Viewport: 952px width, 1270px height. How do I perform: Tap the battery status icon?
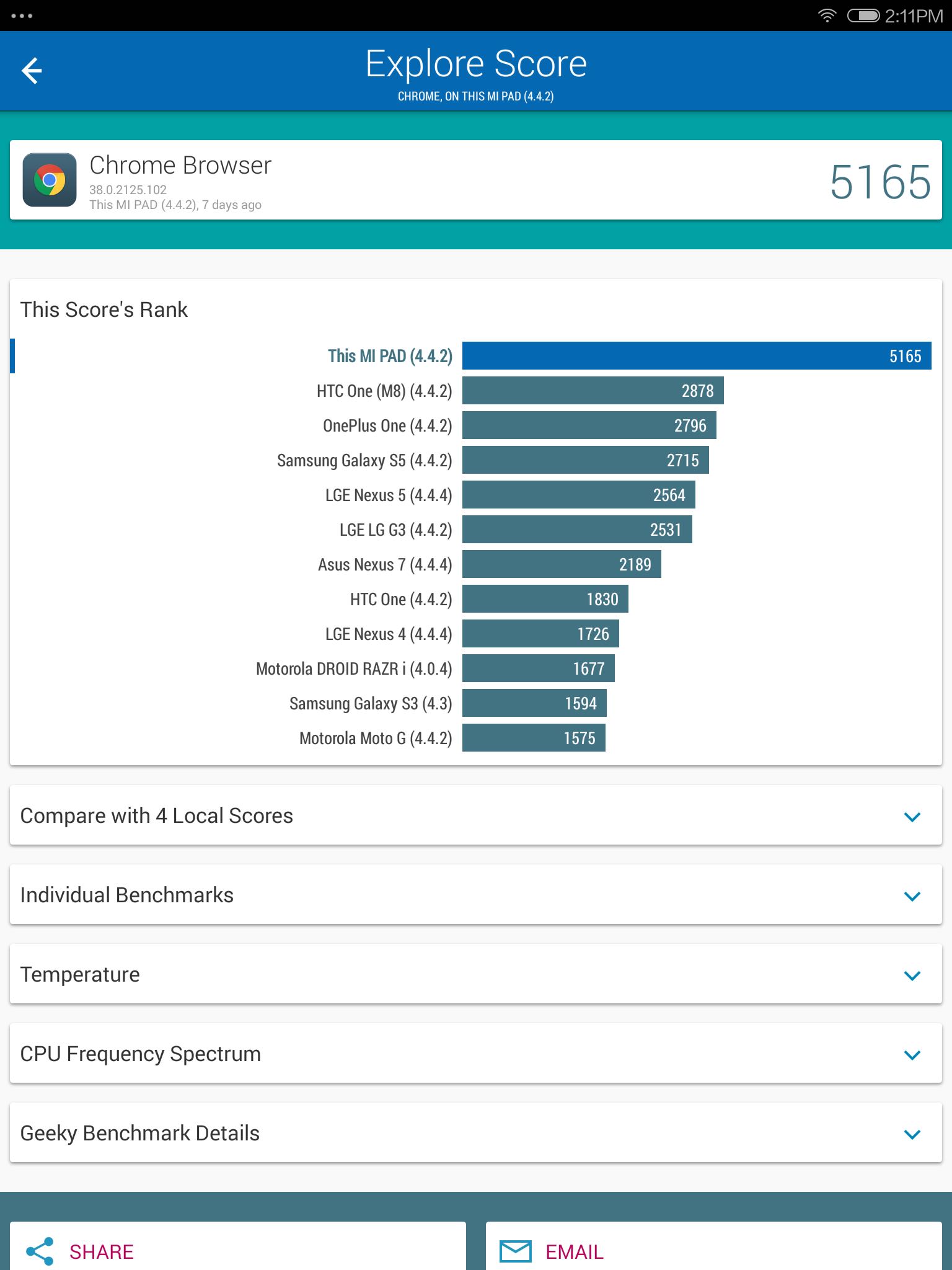[863, 16]
